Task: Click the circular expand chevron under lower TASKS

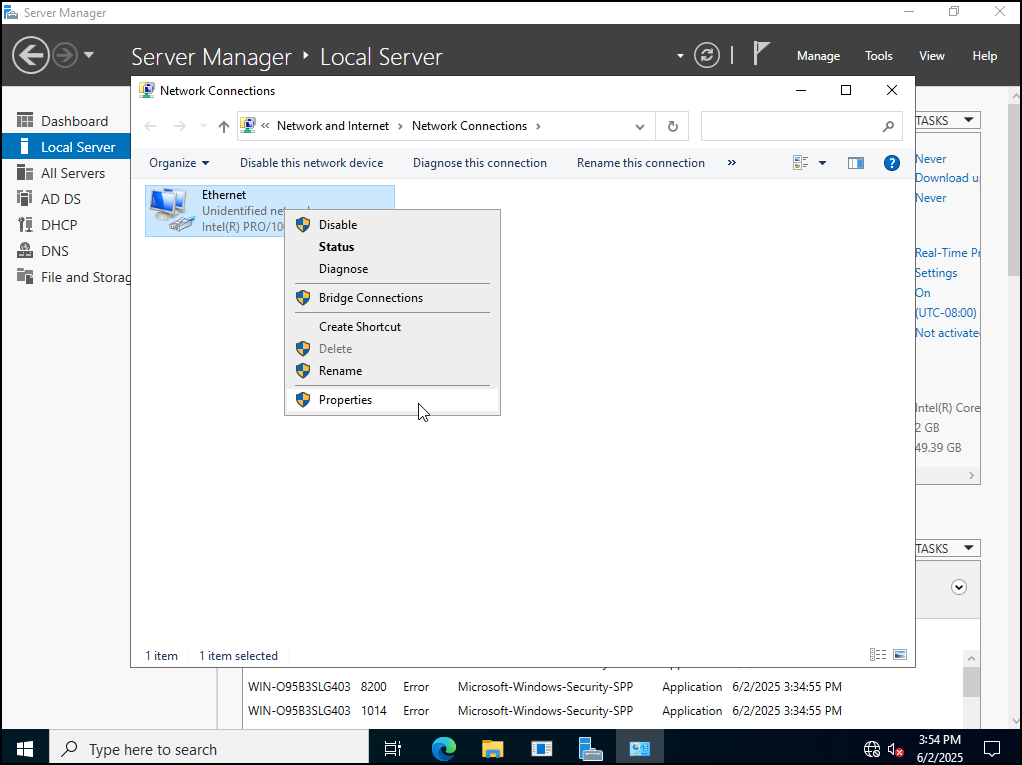Action: pos(959,587)
